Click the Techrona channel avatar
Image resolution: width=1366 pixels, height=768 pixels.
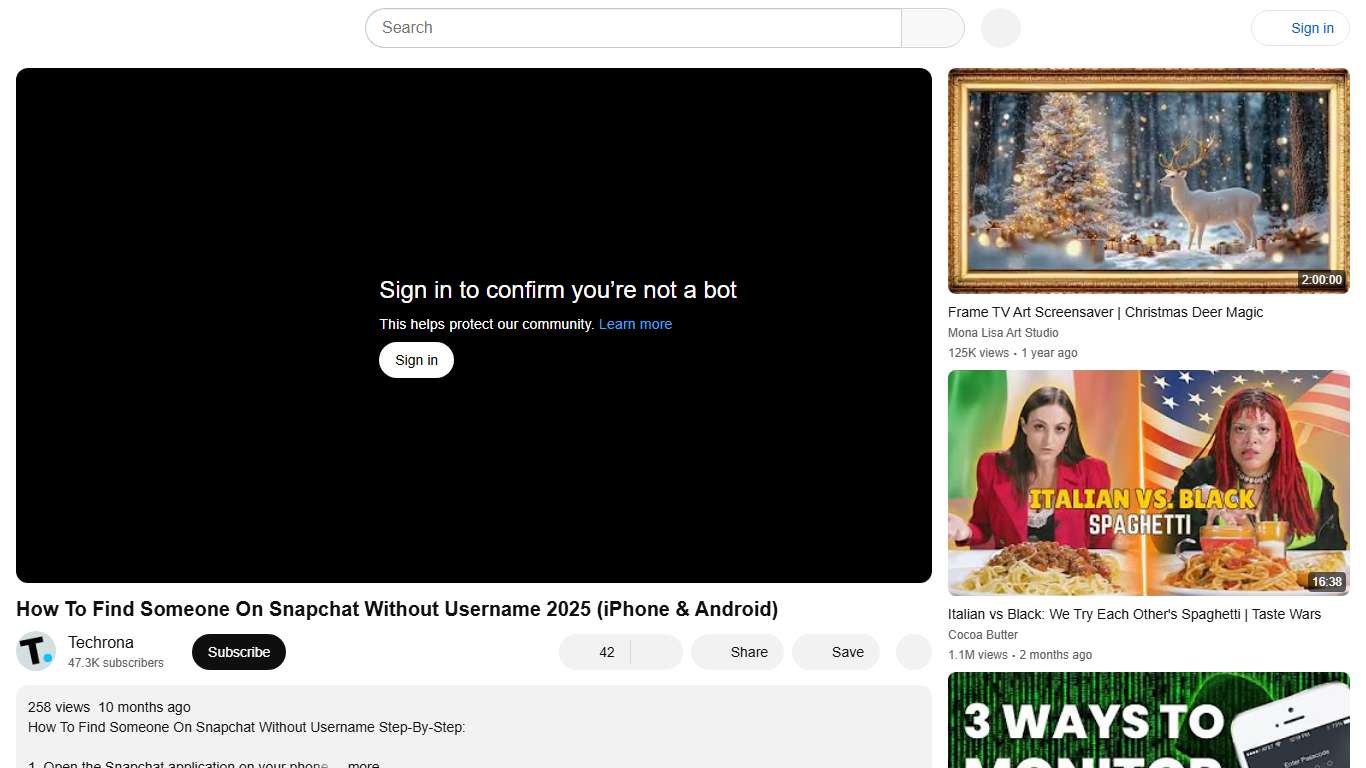(36, 651)
